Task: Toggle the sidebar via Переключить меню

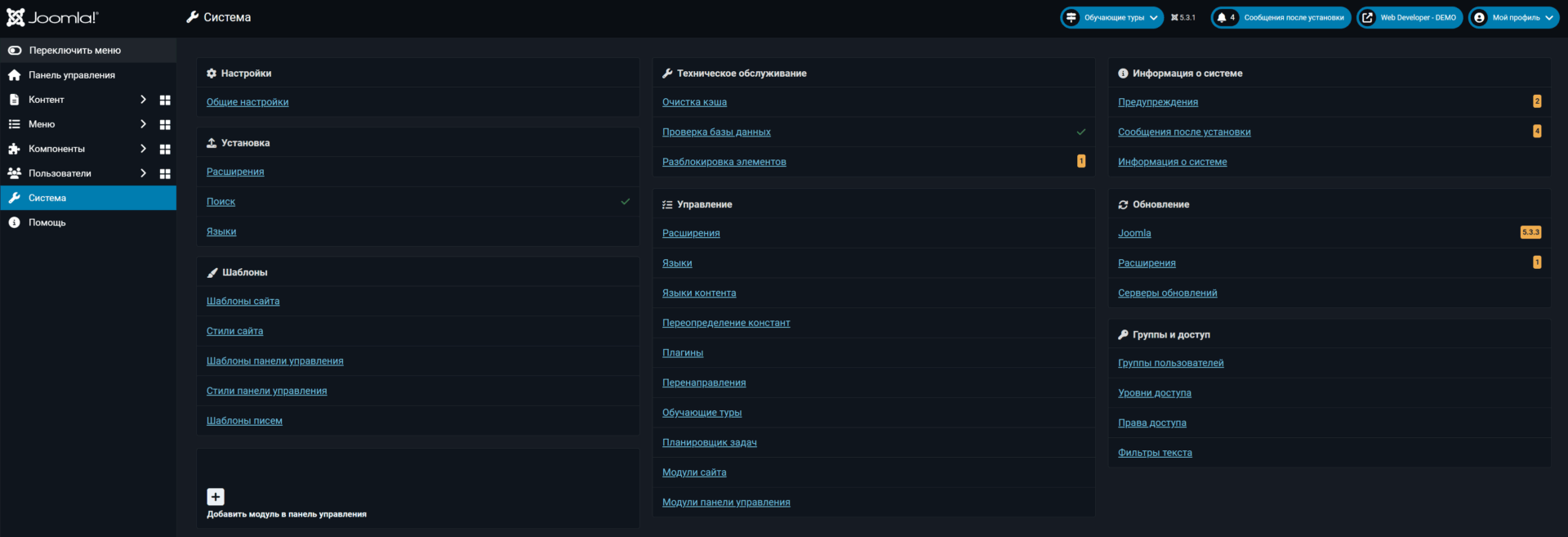Action: (75, 50)
